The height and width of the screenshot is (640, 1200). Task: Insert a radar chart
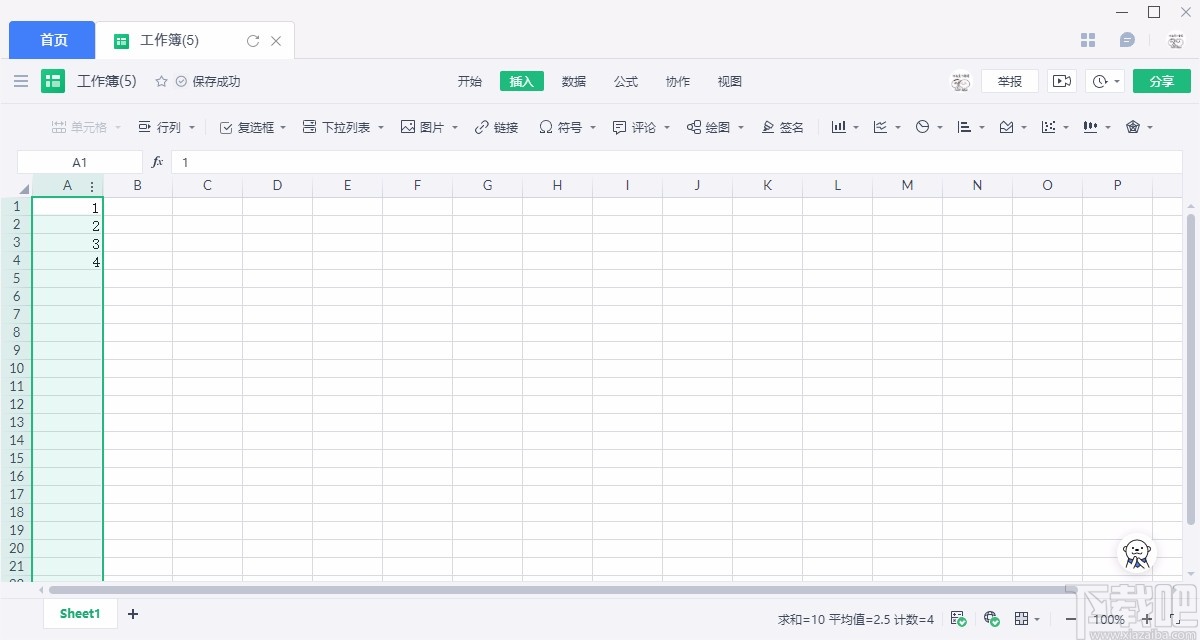point(1133,127)
